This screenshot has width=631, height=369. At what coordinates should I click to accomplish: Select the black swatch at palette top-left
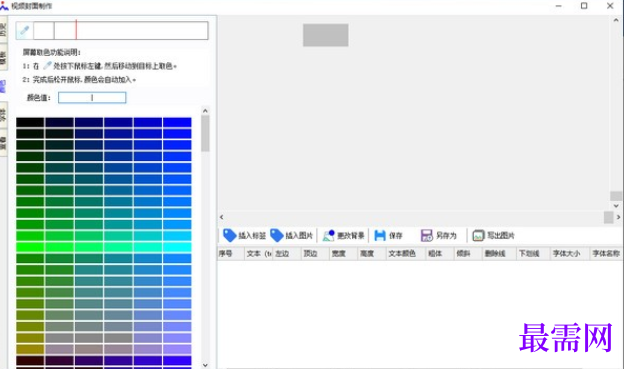[30, 122]
